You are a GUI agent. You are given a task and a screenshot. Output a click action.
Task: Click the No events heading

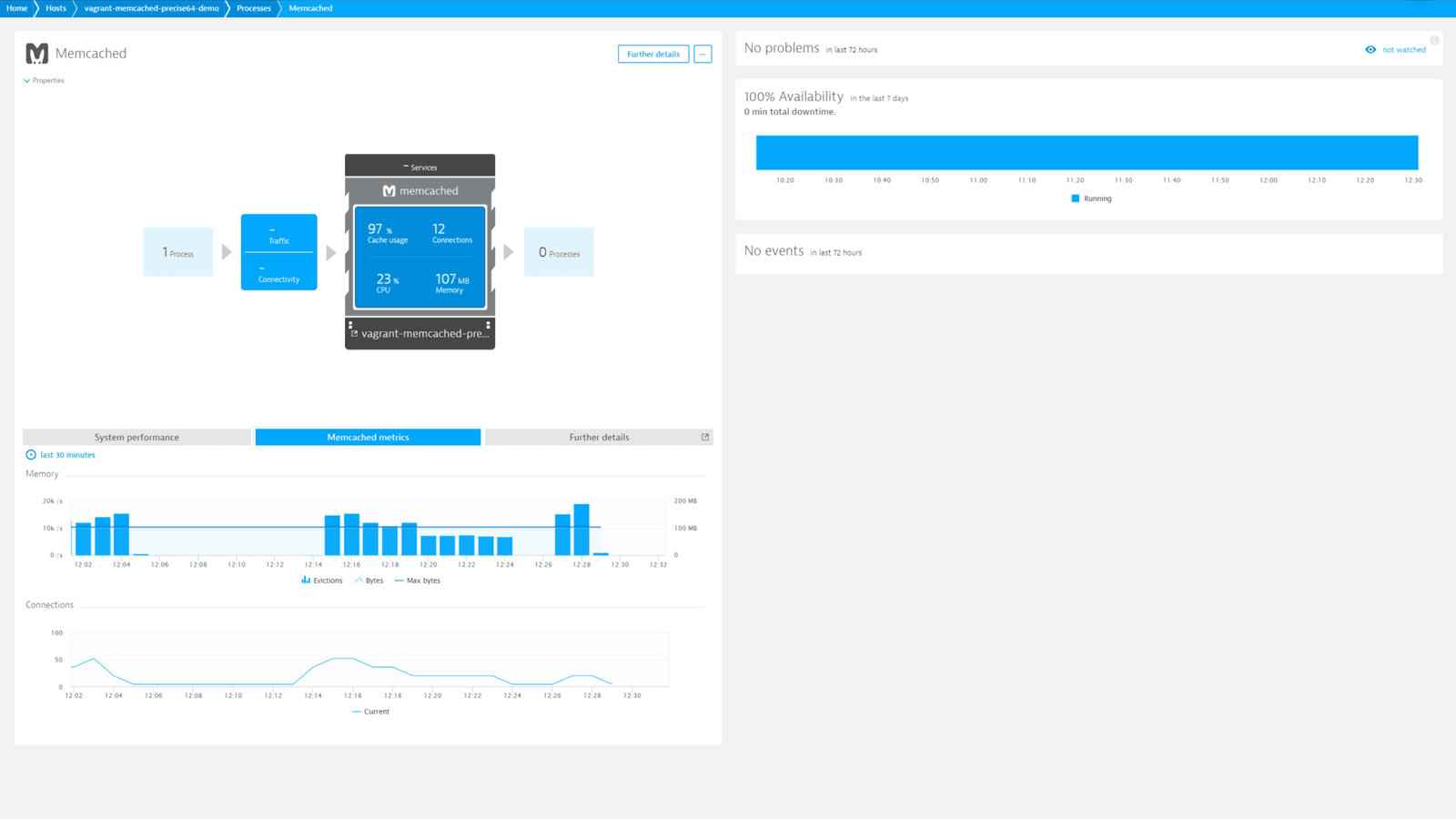coord(773,251)
